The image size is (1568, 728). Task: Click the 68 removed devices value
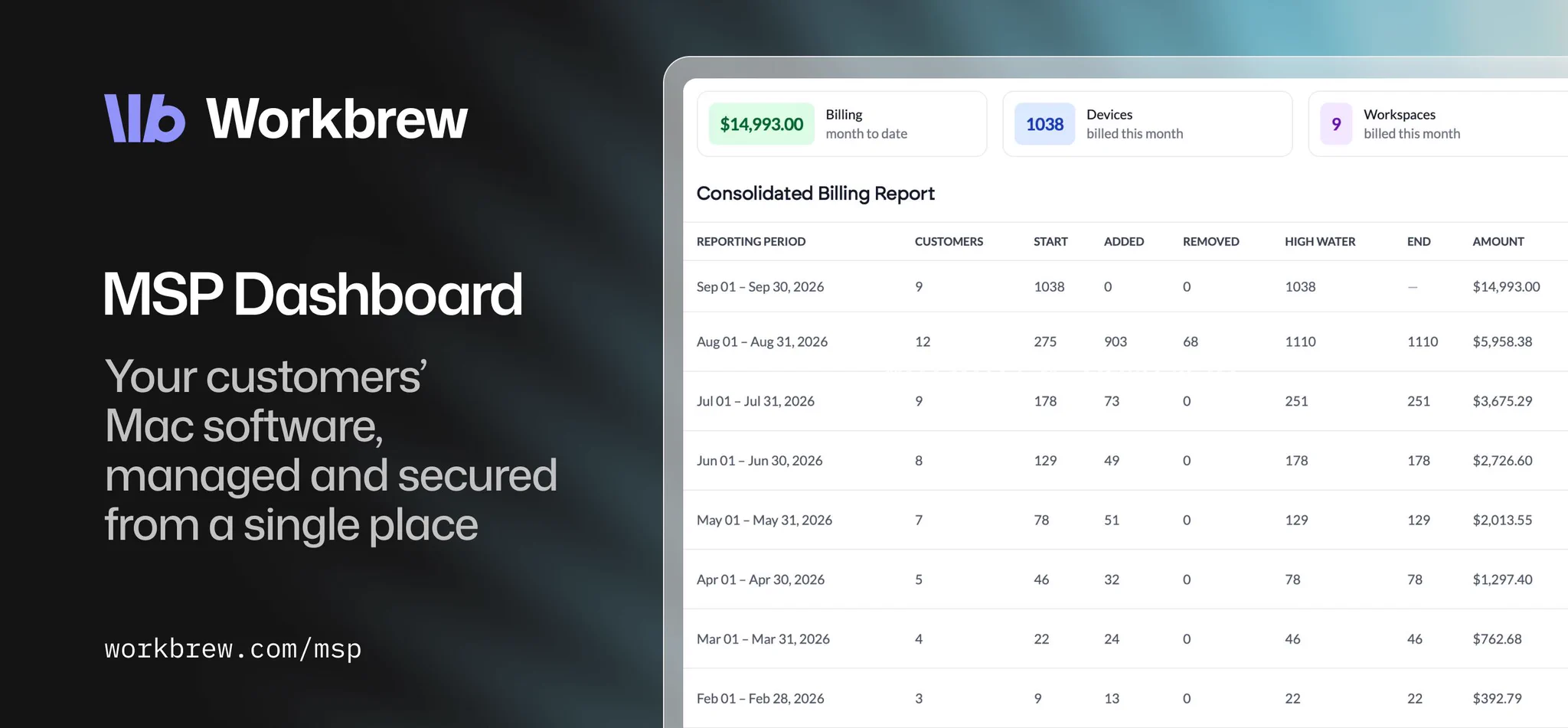[x=1191, y=341]
